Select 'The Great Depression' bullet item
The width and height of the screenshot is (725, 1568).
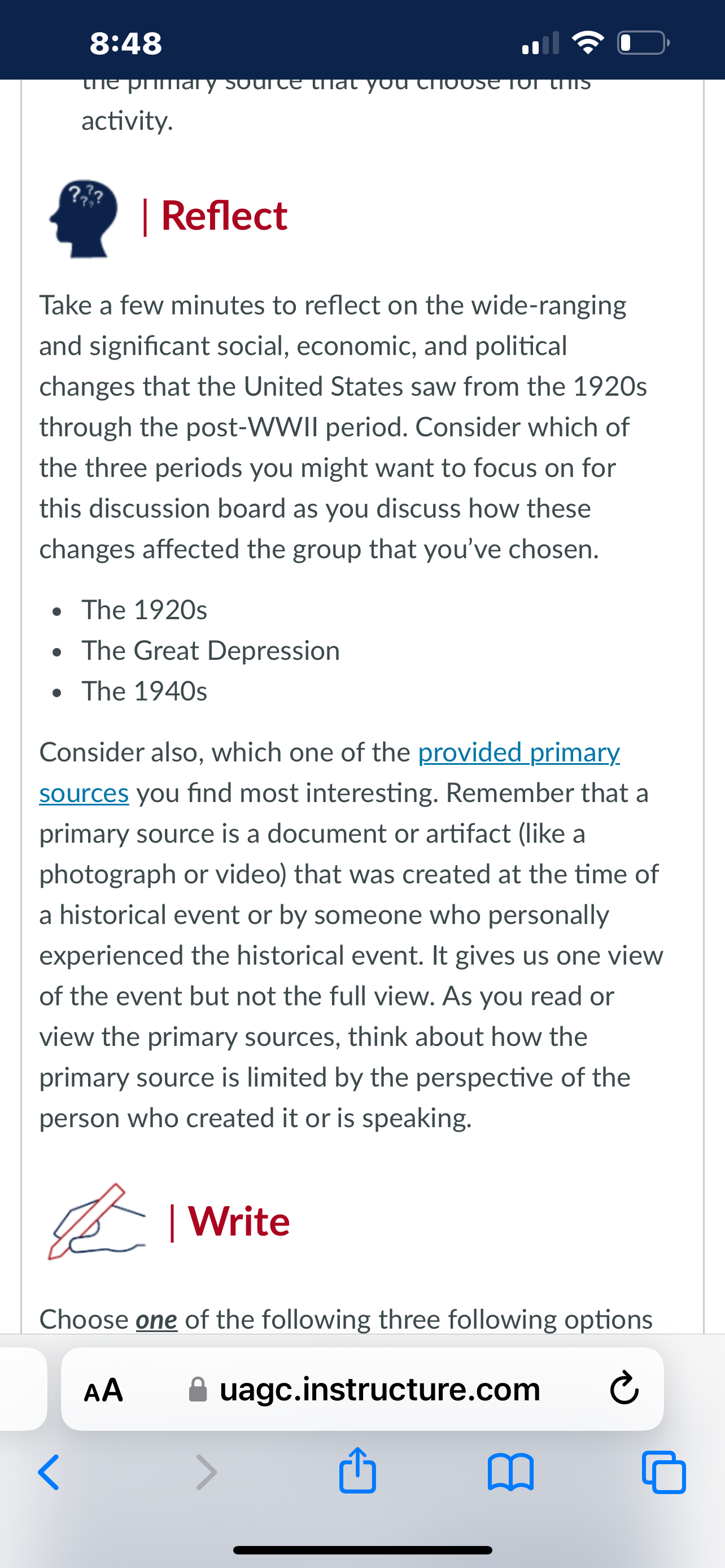click(x=211, y=651)
